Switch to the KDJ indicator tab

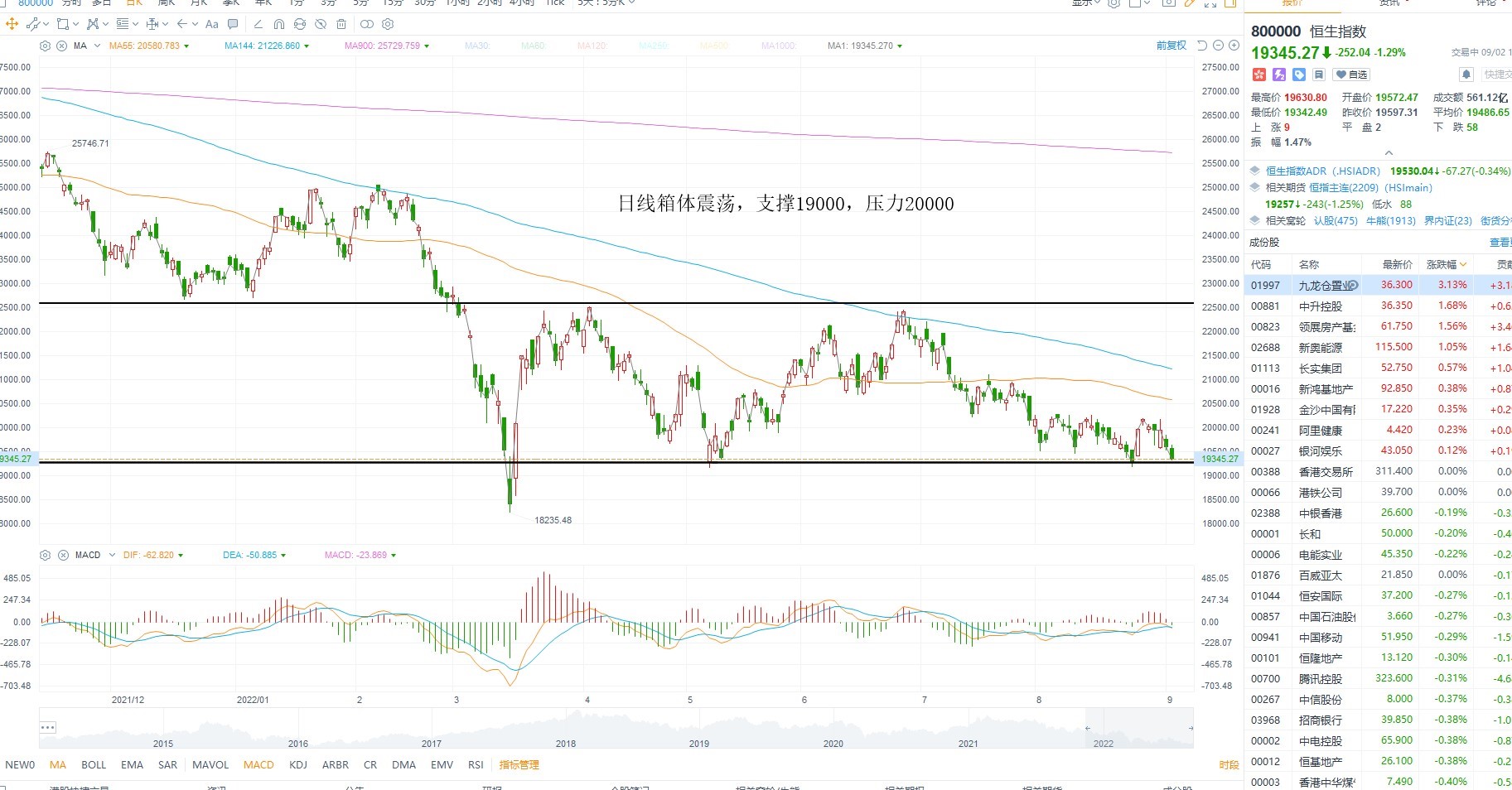298,764
